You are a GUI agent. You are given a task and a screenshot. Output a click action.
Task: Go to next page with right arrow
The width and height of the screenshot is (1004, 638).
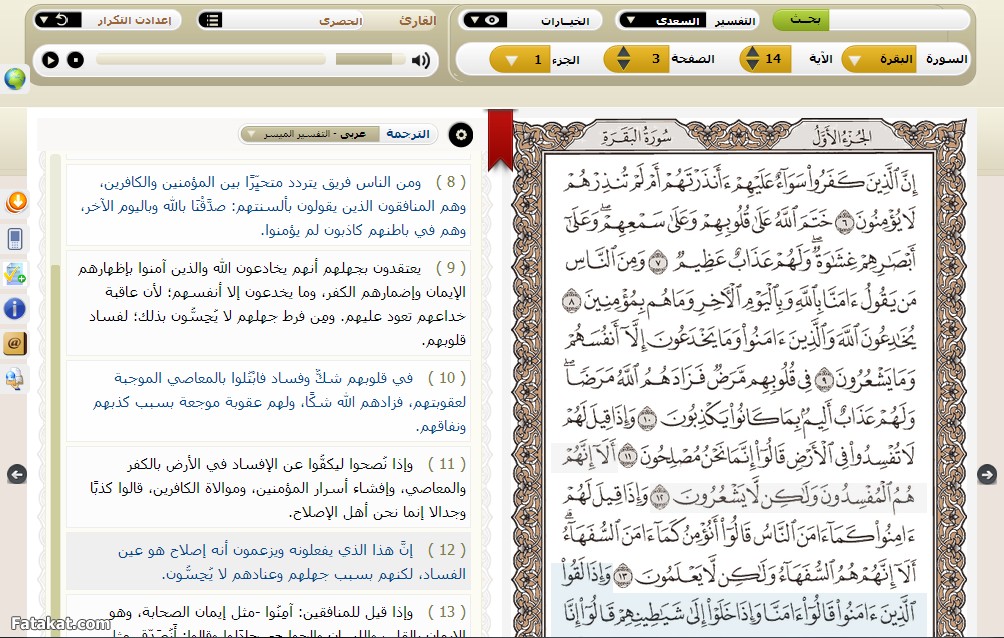986,474
